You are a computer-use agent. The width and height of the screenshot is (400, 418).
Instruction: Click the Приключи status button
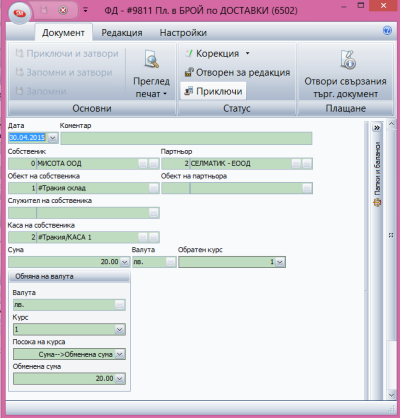click(213, 91)
